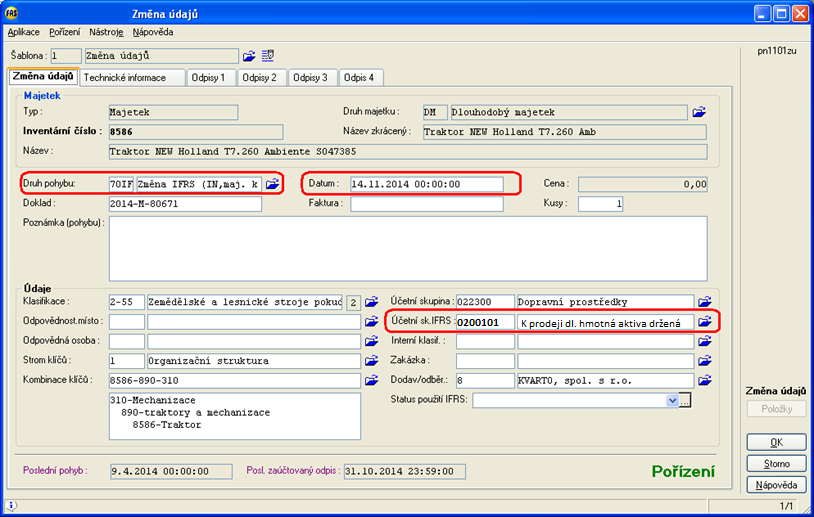This screenshot has width=814, height=517.
Task: Open the Klasifikace lookup folder icon
Action: (x=372, y=301)
